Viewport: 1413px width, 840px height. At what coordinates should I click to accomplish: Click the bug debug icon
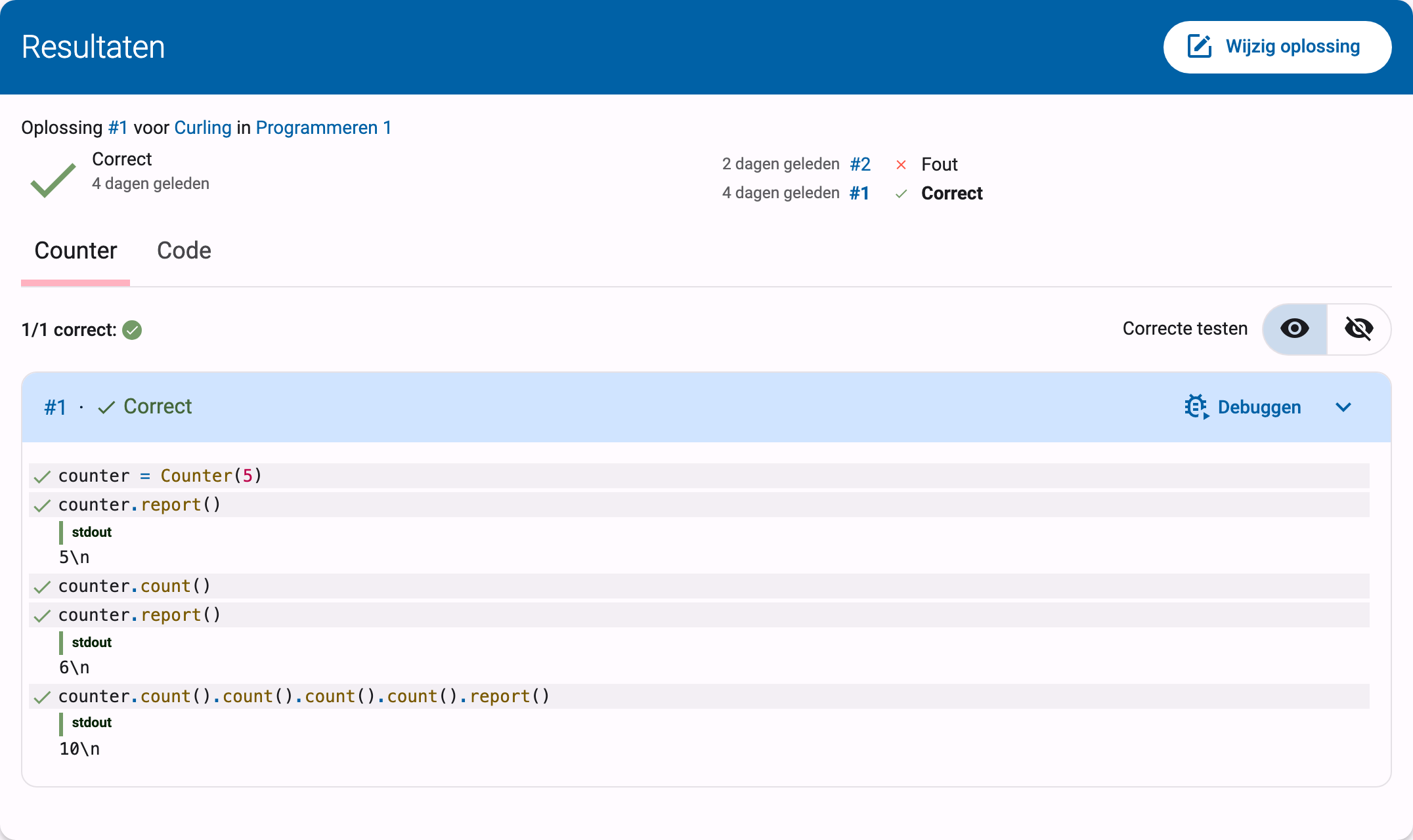click(1197, 407)
